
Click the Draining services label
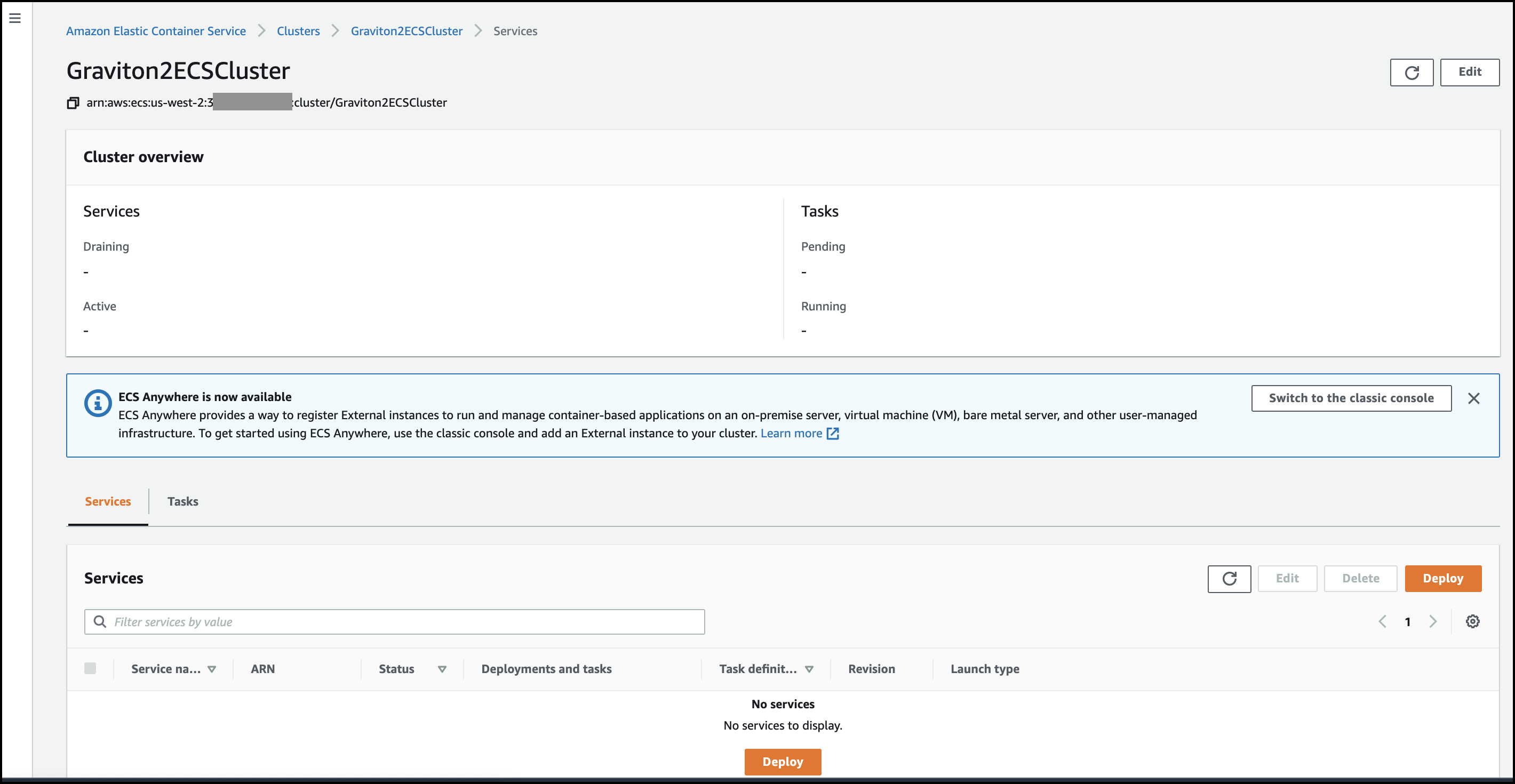(x=106, y=246)
